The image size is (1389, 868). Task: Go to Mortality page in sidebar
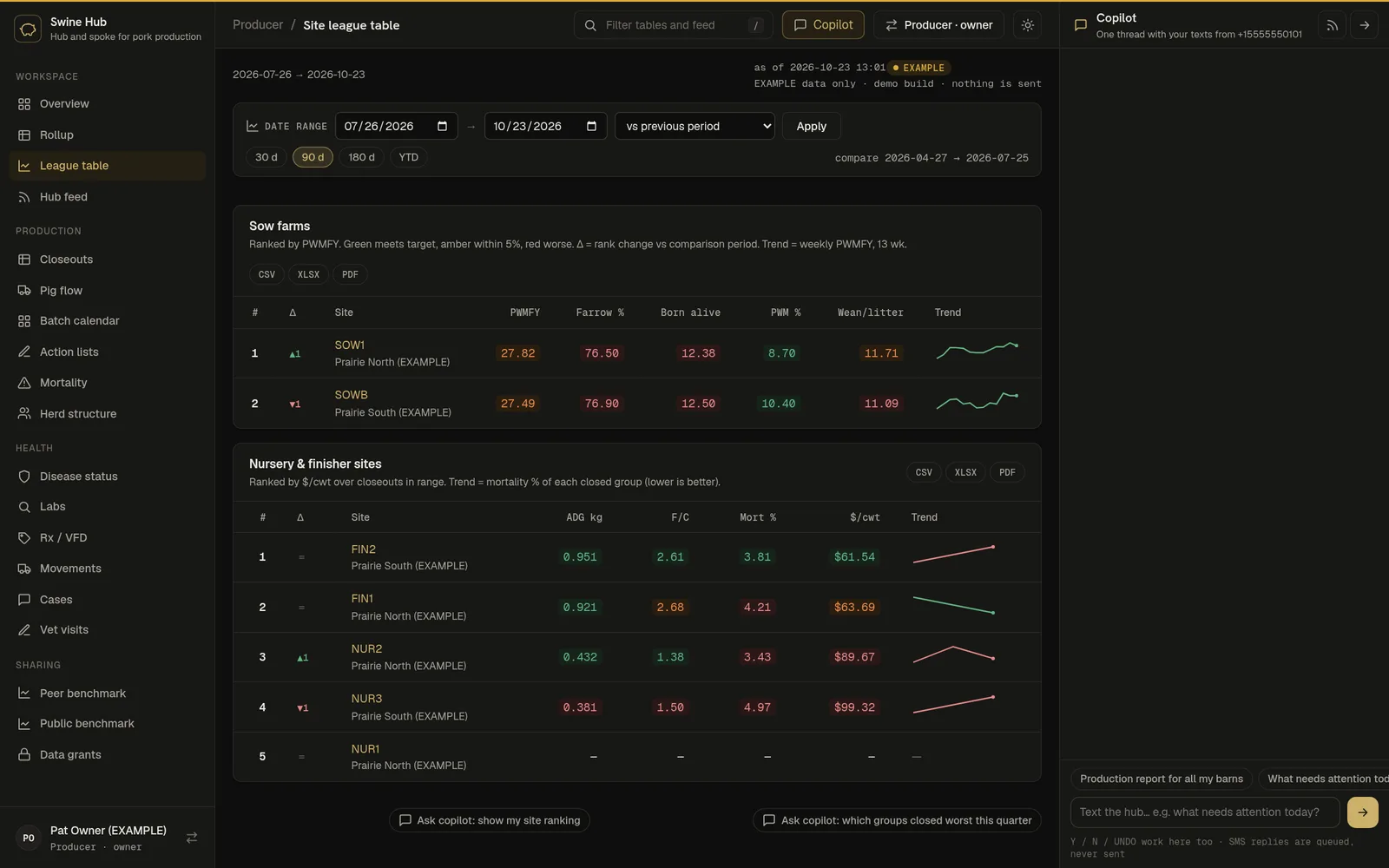click(108, 383)
